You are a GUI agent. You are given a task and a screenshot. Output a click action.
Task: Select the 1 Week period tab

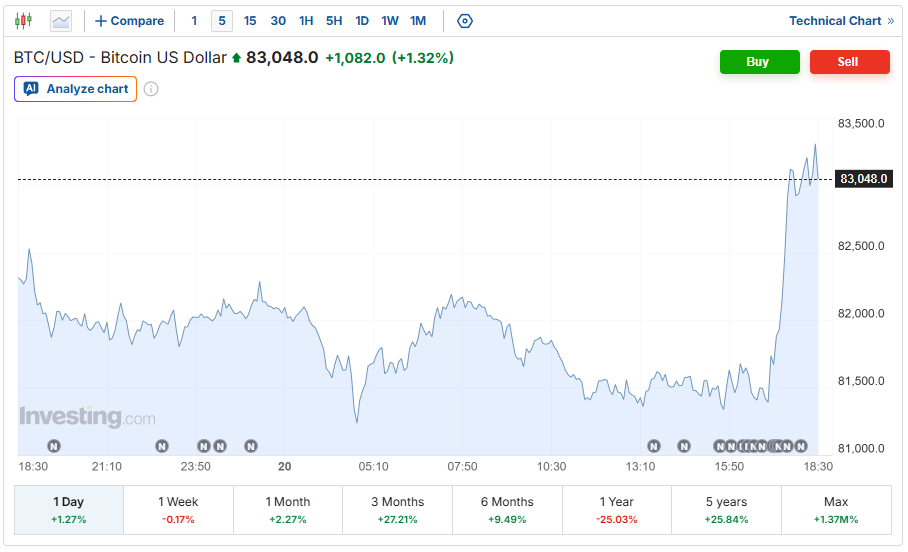click(x=178, y=510)
